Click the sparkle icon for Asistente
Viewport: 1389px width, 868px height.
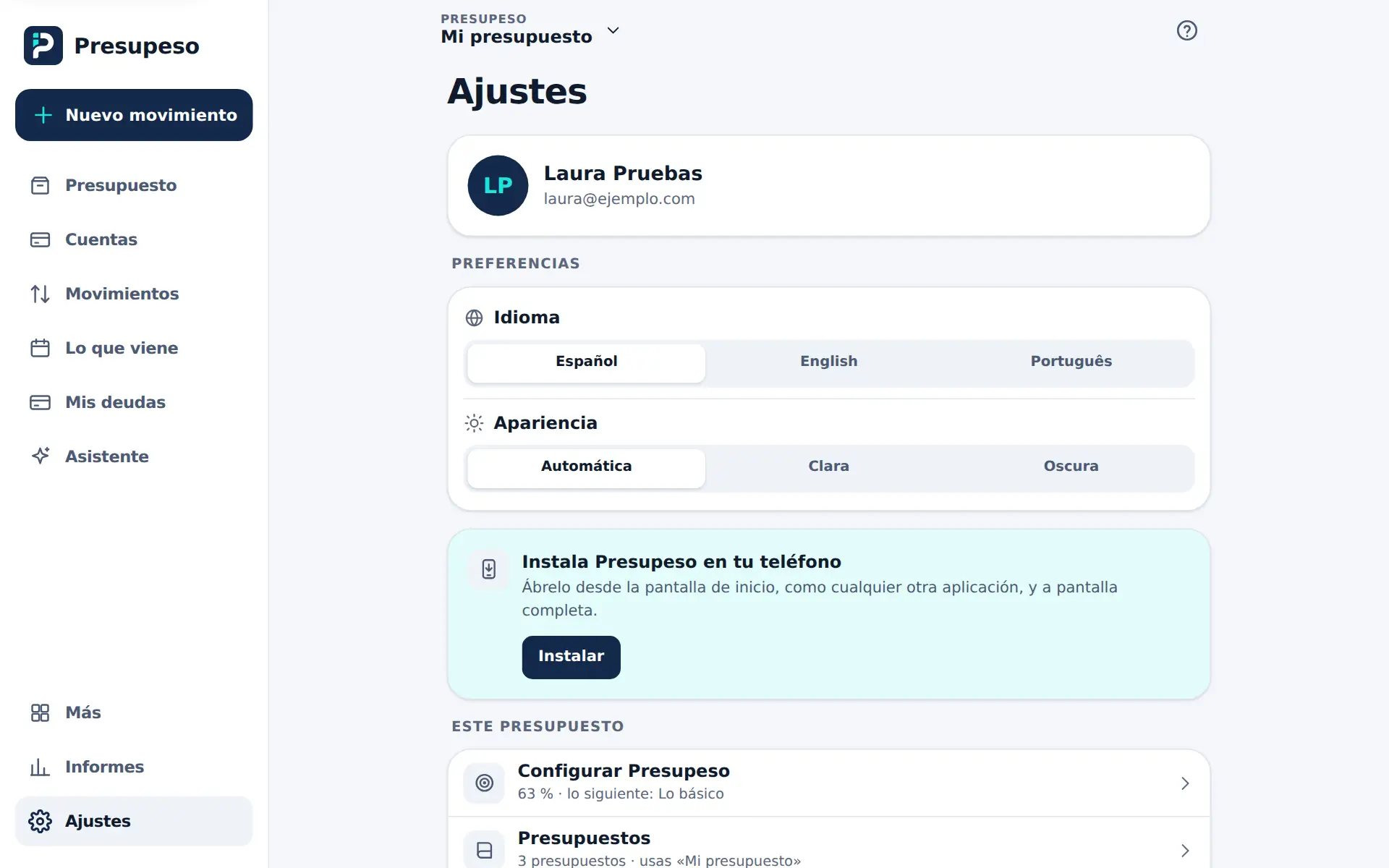point(40,456)
